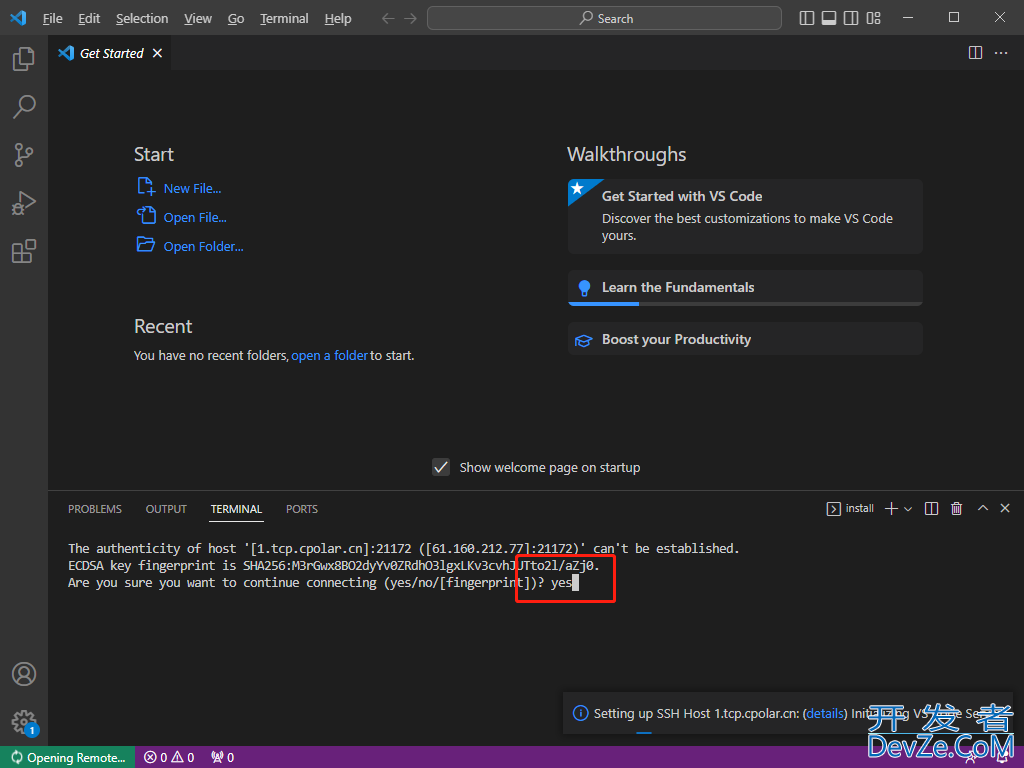Go back using the left arrow
The height and width of the screenshot is (768, 1024).
point(388,18)
